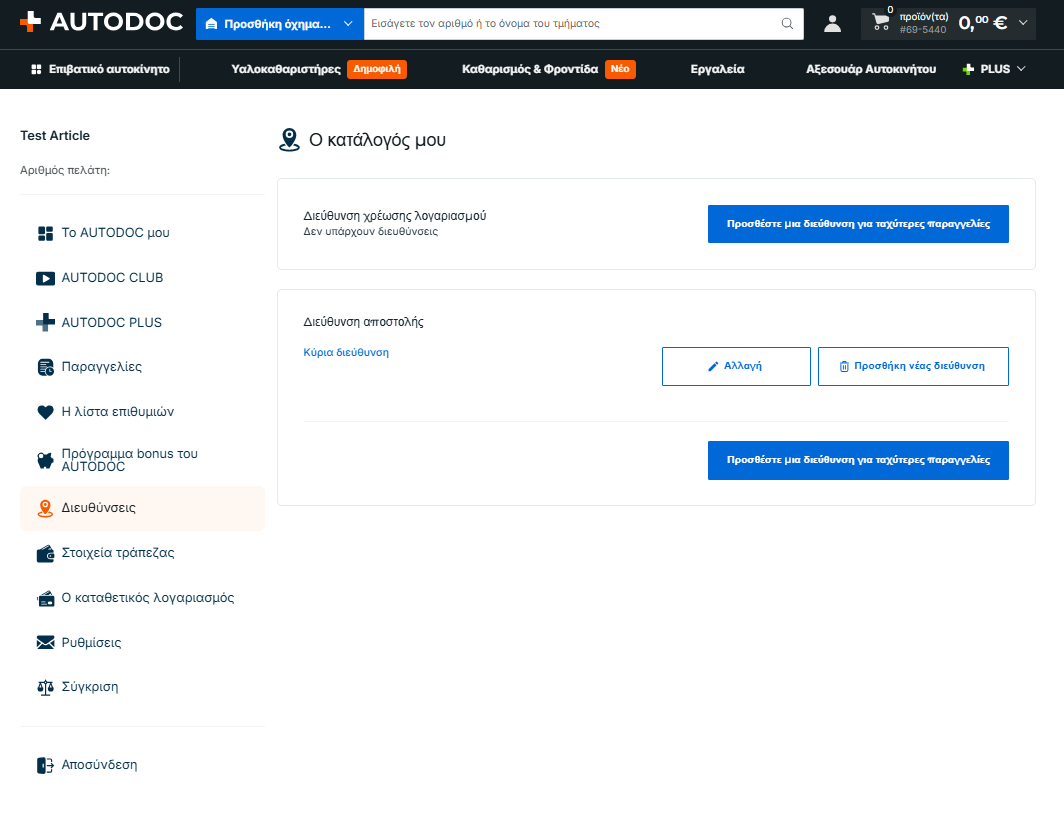Image resolution: width=1064 pixels, height=822 pixels.
Task: Click Προσθήκη νέας διεύθυνση button
Action: pyautogui.click(x=913, y=367)
